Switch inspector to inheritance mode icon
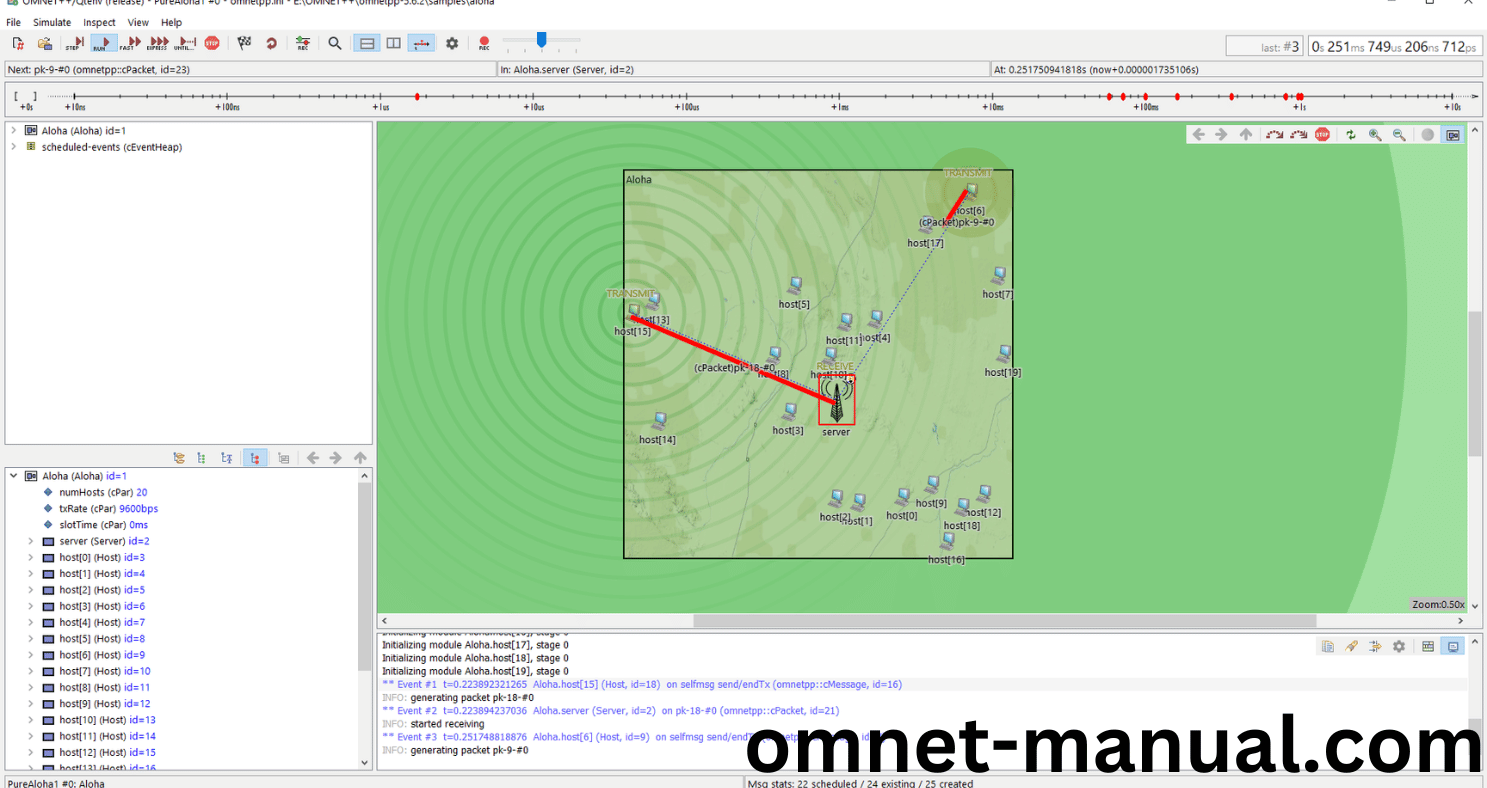This screenshot has width=1487, height=788. [x=227, y=458]
